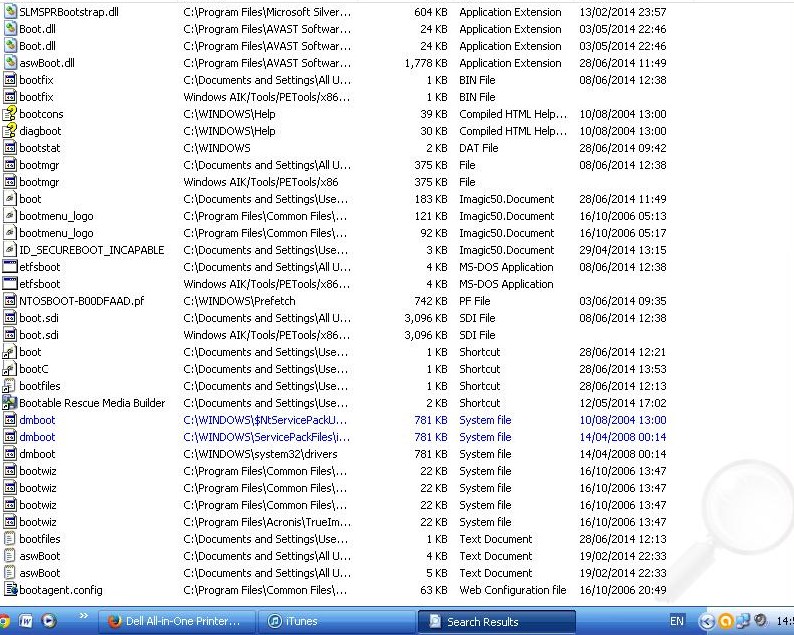Select file name 'aswBoot.dll'
The width and height of the screenshot is (794, 635).
point(47,63)
